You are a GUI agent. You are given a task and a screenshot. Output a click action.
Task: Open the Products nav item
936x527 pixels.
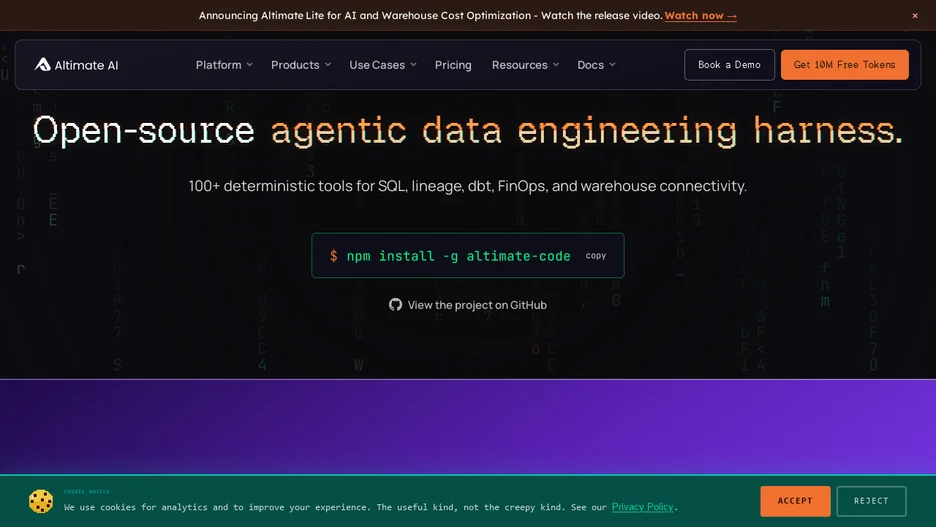click(300, 64)
